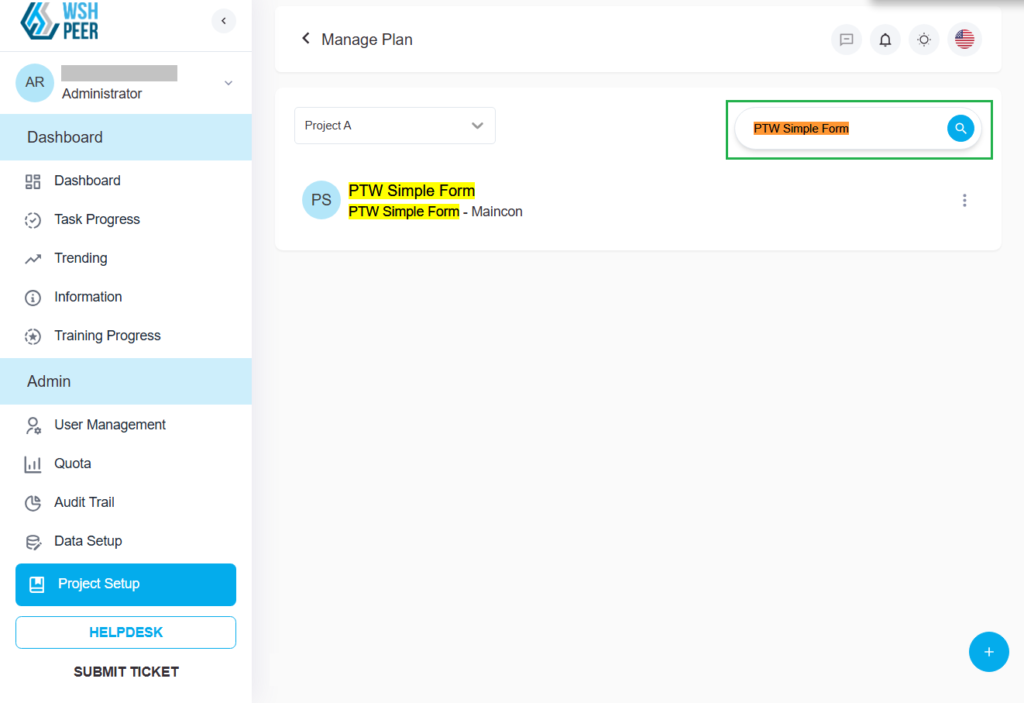Screen dimensions: 1024x703
Task: Open the notifications bell icon
Action: click(x=885, y=40)
